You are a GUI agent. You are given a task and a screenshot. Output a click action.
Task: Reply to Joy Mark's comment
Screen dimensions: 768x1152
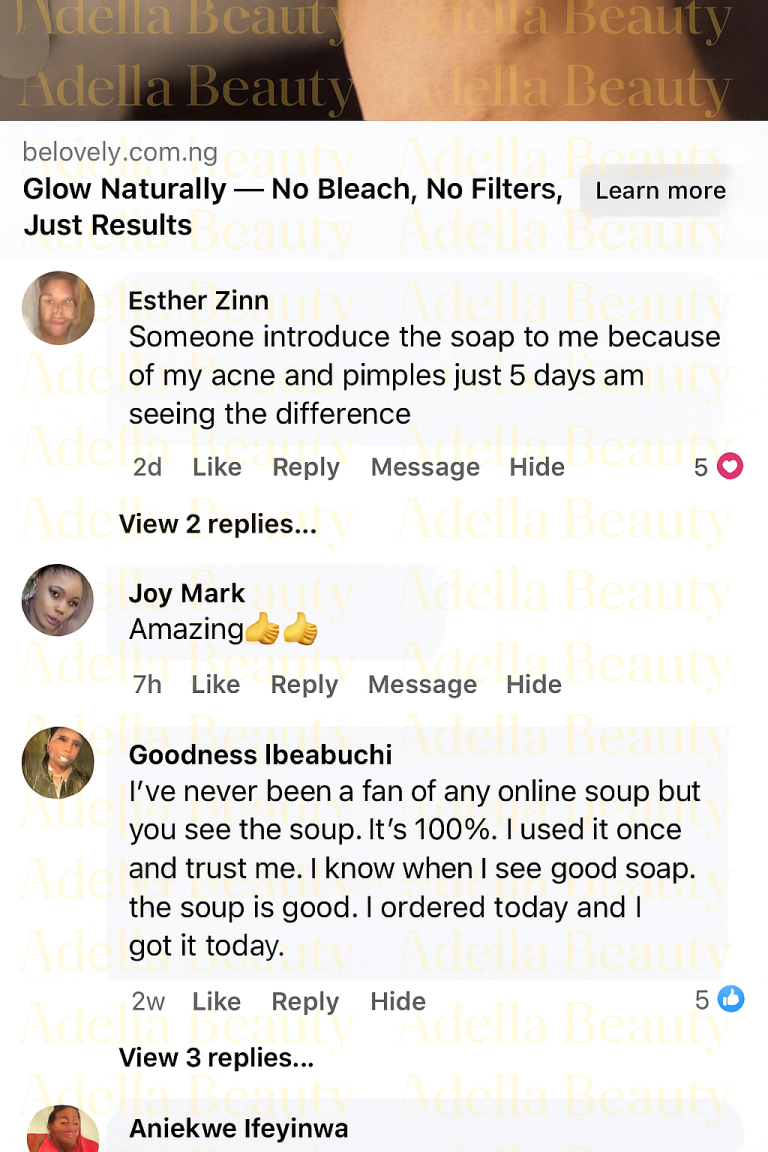point(304,685)
